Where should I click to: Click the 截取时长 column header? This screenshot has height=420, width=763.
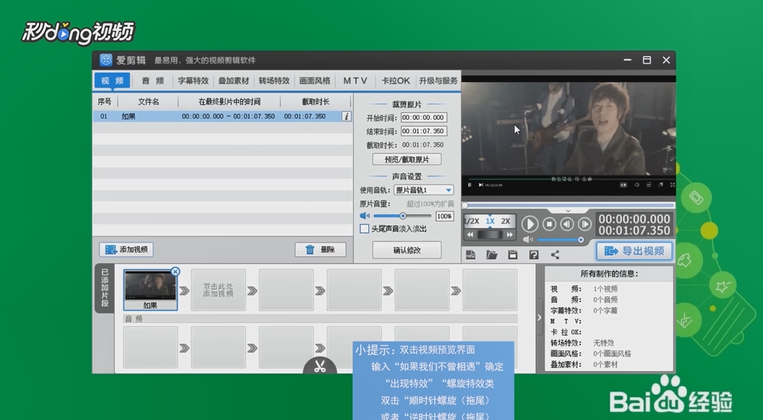[315, 102]
